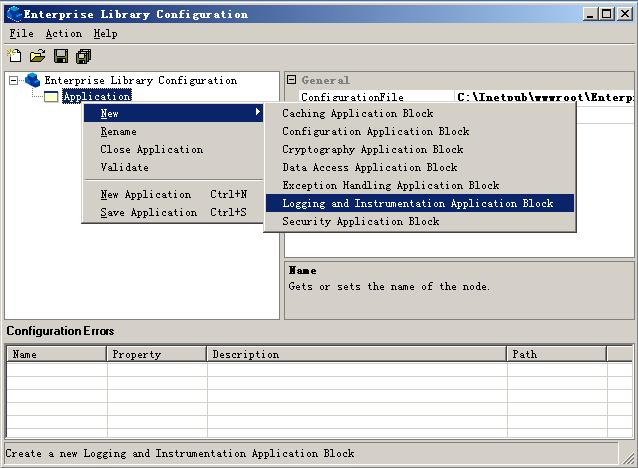Click the ConfigurationFile property value field

click(x=544, y=97)
